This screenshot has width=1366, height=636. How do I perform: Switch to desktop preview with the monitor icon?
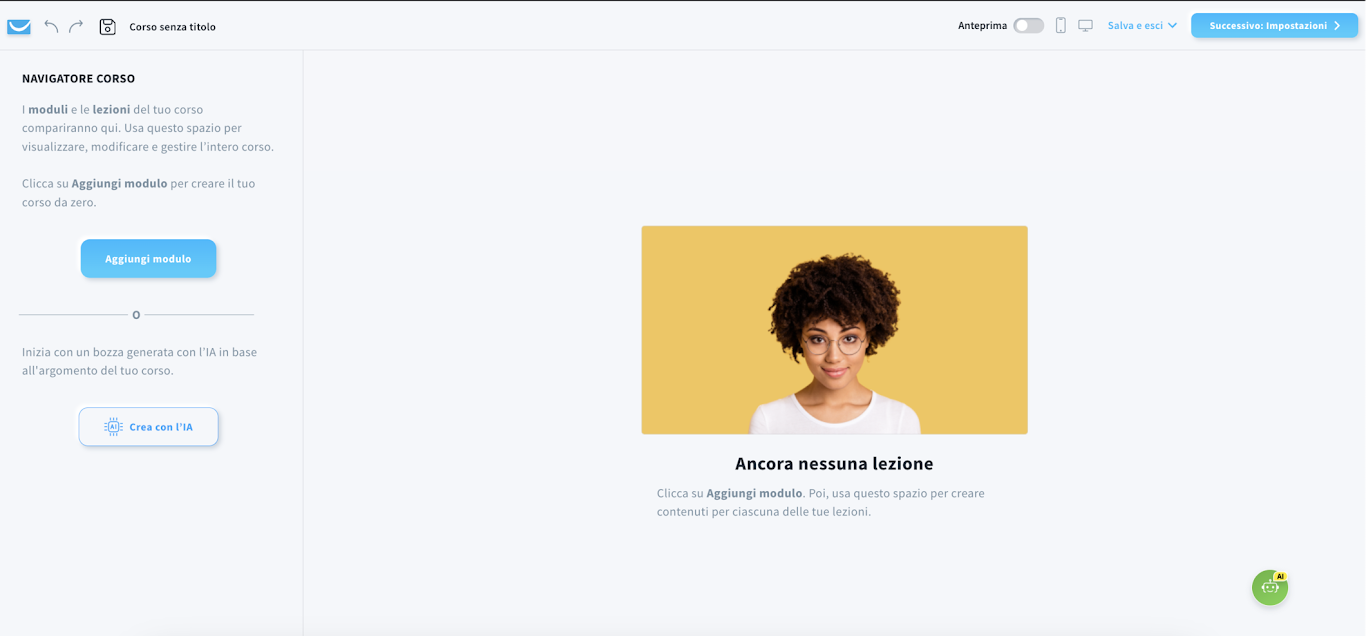(1085, 25)
